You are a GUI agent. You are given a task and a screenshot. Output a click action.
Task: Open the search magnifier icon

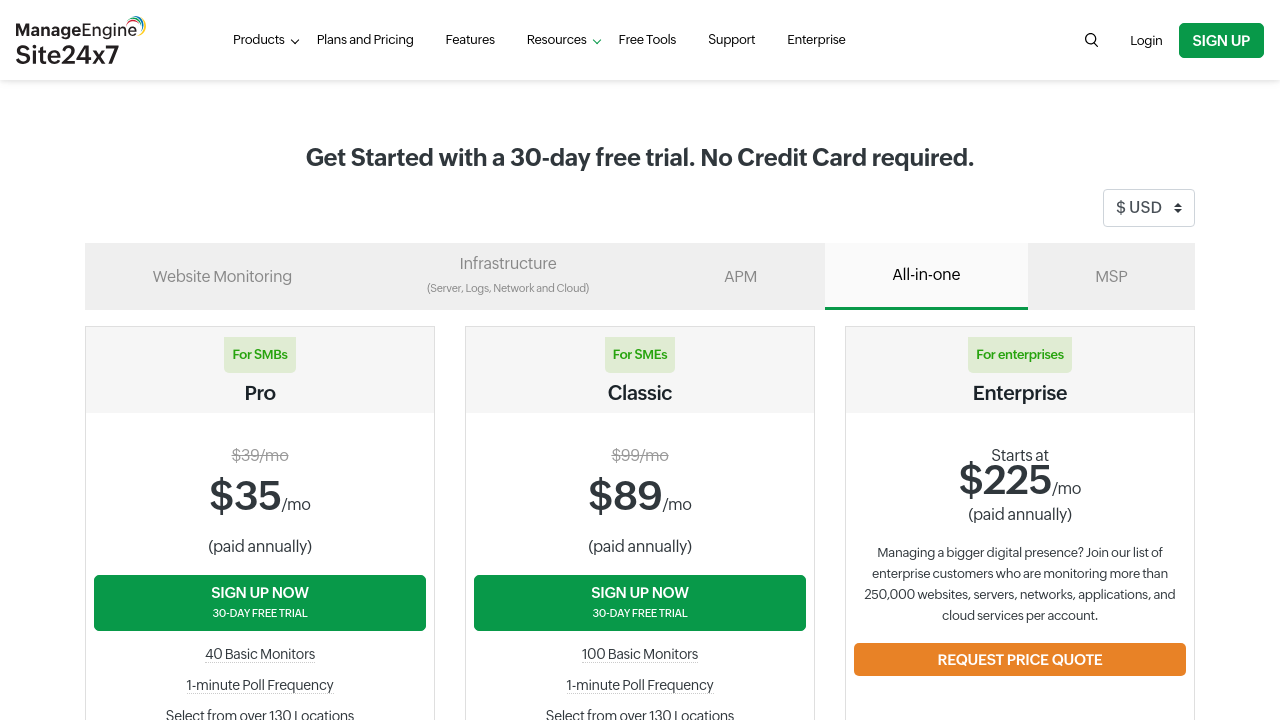click(x=1091, y=40)
